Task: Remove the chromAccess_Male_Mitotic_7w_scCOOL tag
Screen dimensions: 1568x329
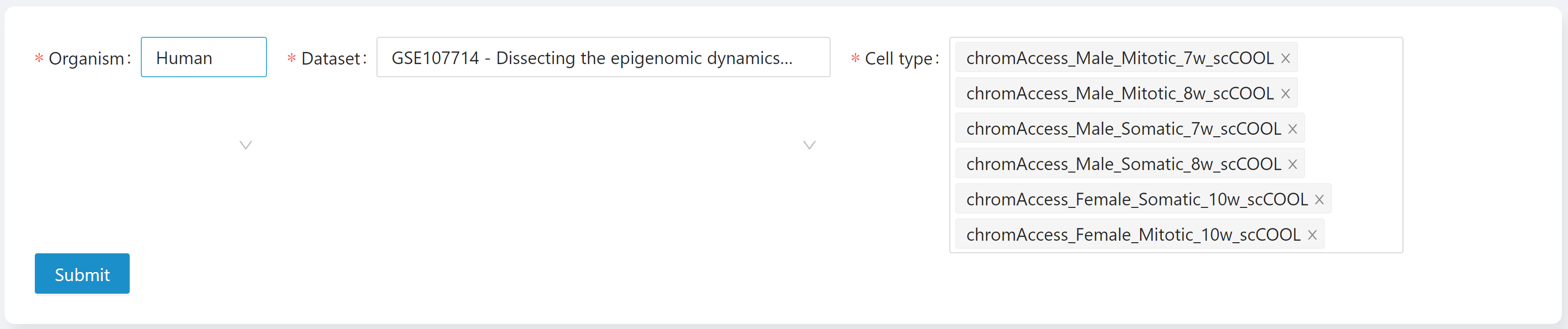Action: pos(1285,59)
